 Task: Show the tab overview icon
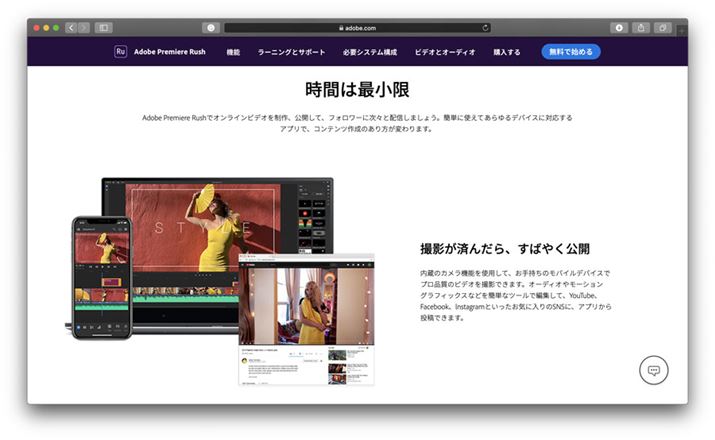coord(663,28)
